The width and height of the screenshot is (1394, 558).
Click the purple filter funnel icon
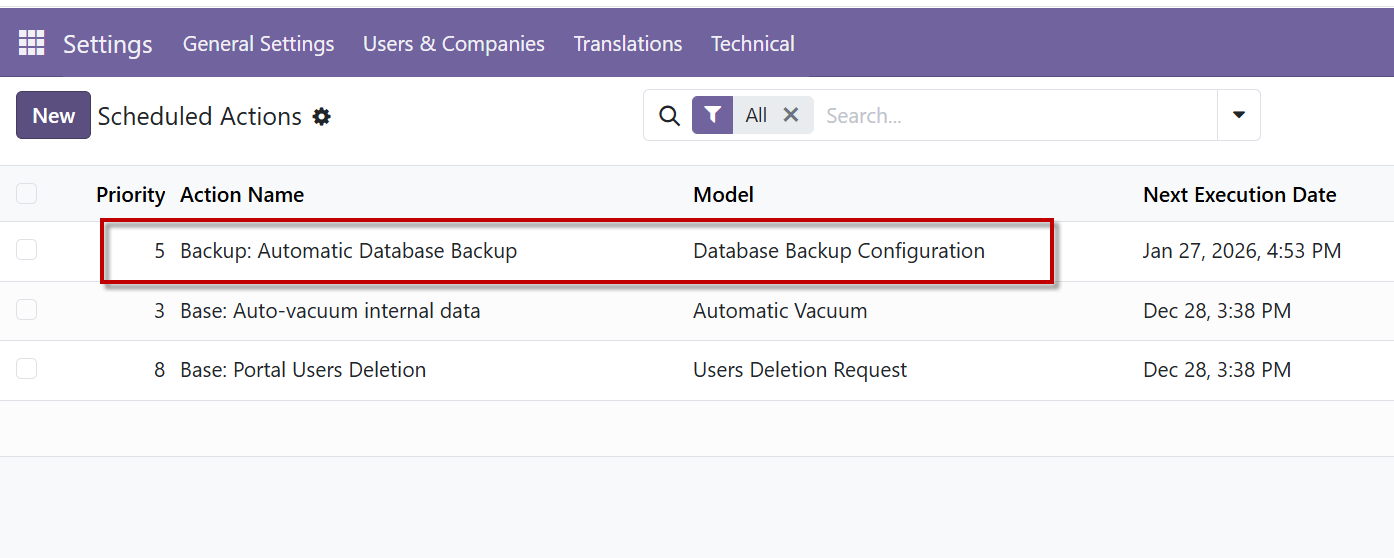(712, 115)
